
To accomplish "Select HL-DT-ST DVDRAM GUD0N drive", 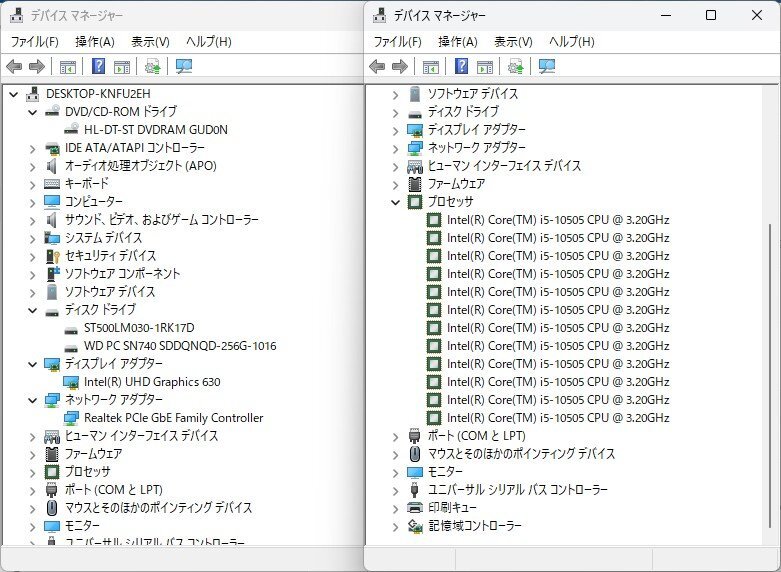I will pyautogui.click(x=156, y=130).
